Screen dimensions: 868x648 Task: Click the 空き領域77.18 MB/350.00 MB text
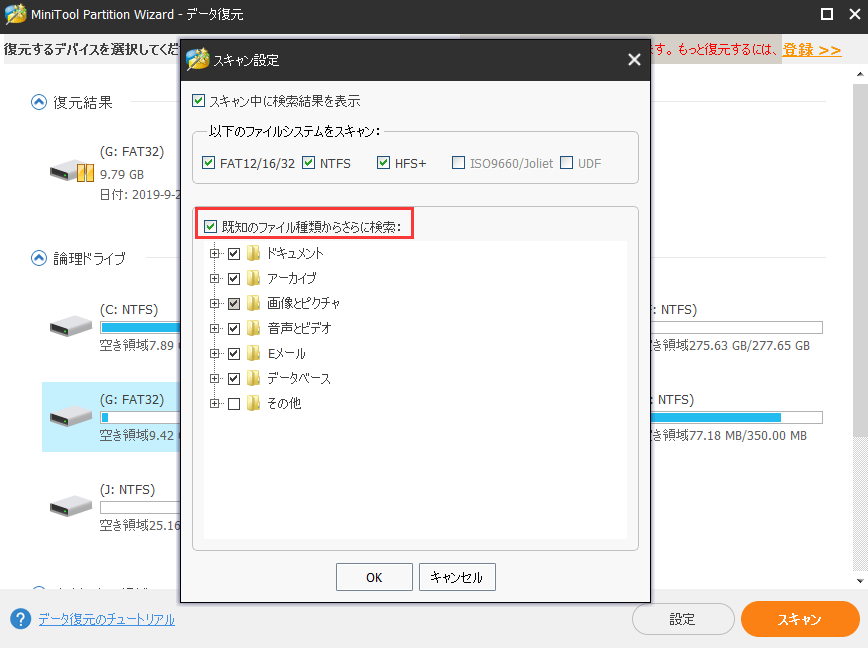click(x=728, y=436)
